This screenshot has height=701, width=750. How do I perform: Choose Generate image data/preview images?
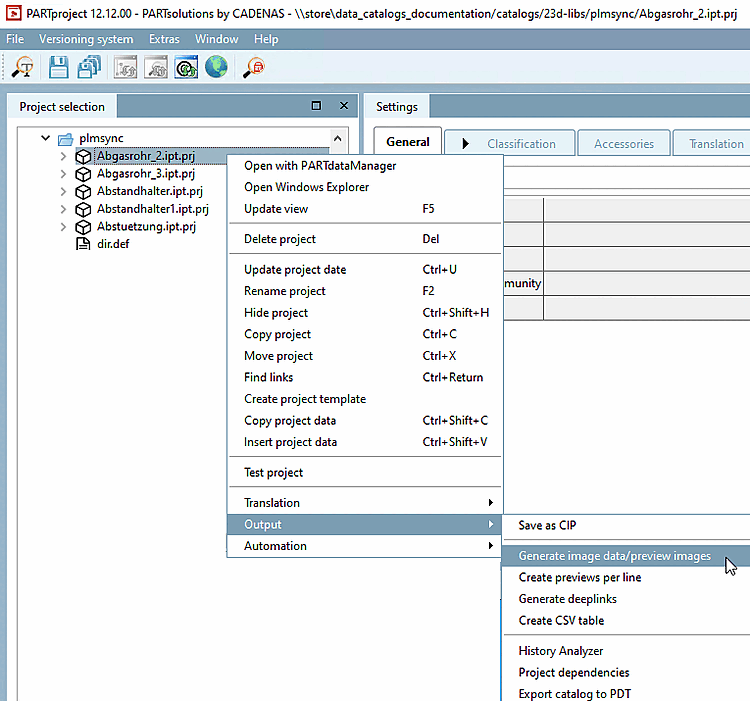tap(627, 556)
